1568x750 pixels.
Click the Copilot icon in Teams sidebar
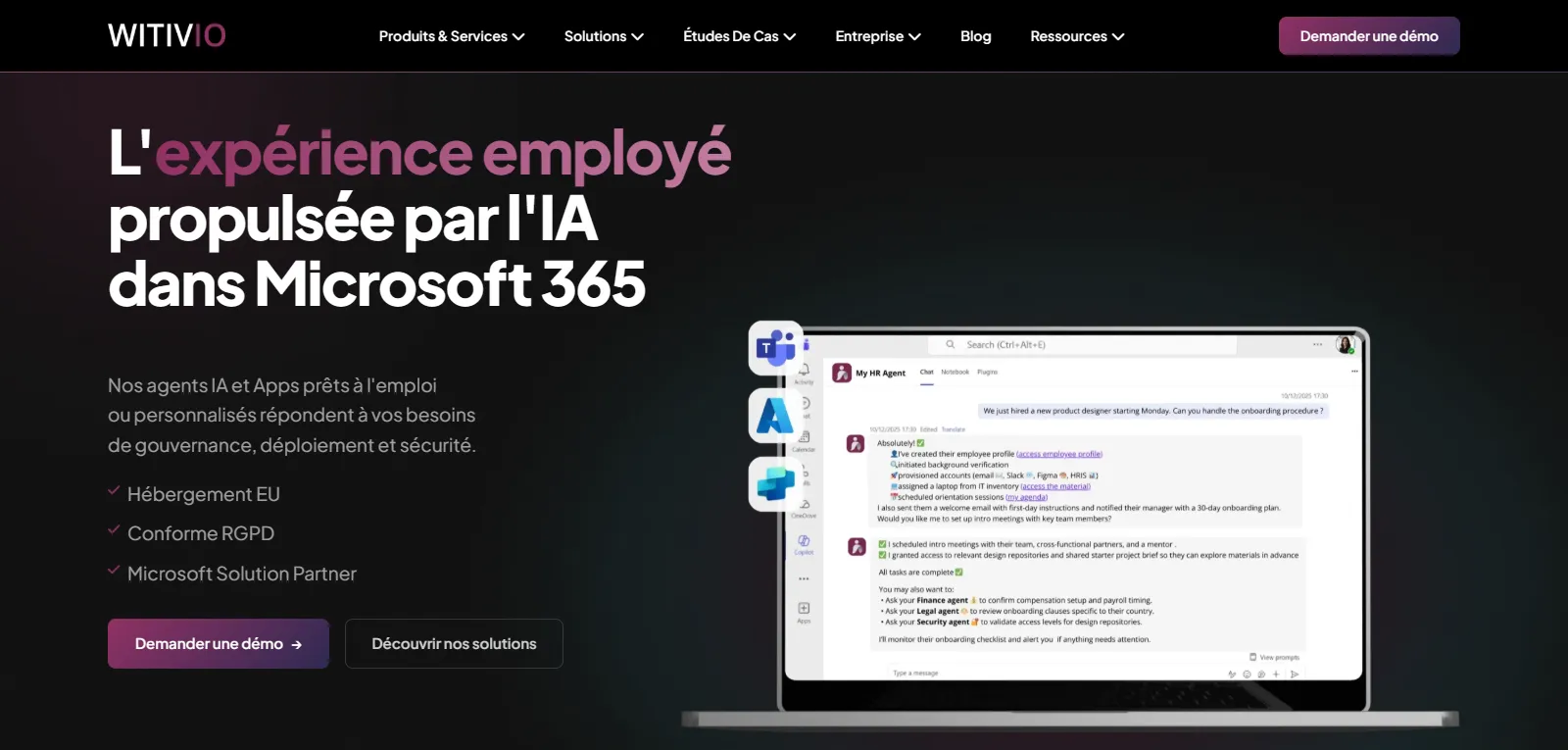[x=804, y=541]
